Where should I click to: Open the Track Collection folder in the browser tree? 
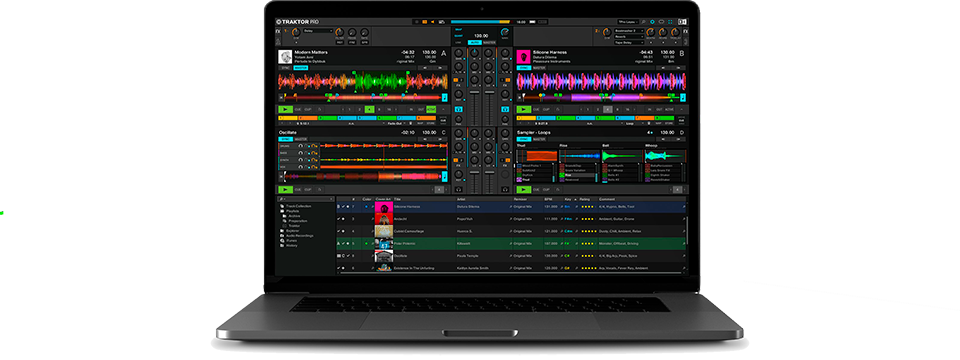coord(300,206)
